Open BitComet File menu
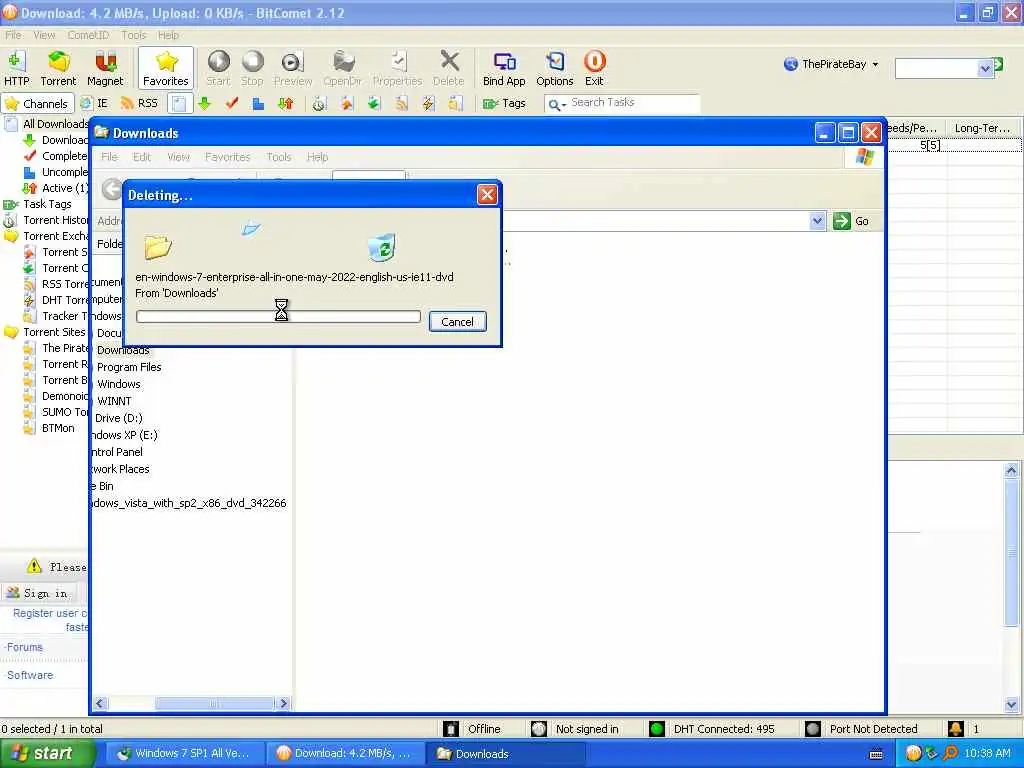The height and width of the screenshot is (768, 1024). point(13,35)
